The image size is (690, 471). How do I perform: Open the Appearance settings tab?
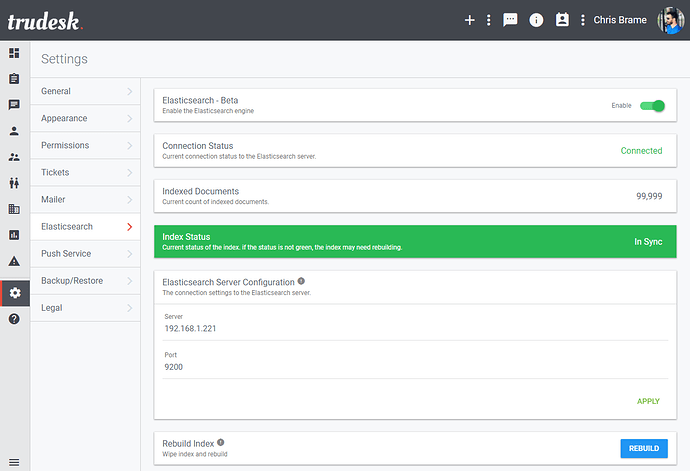85,118
